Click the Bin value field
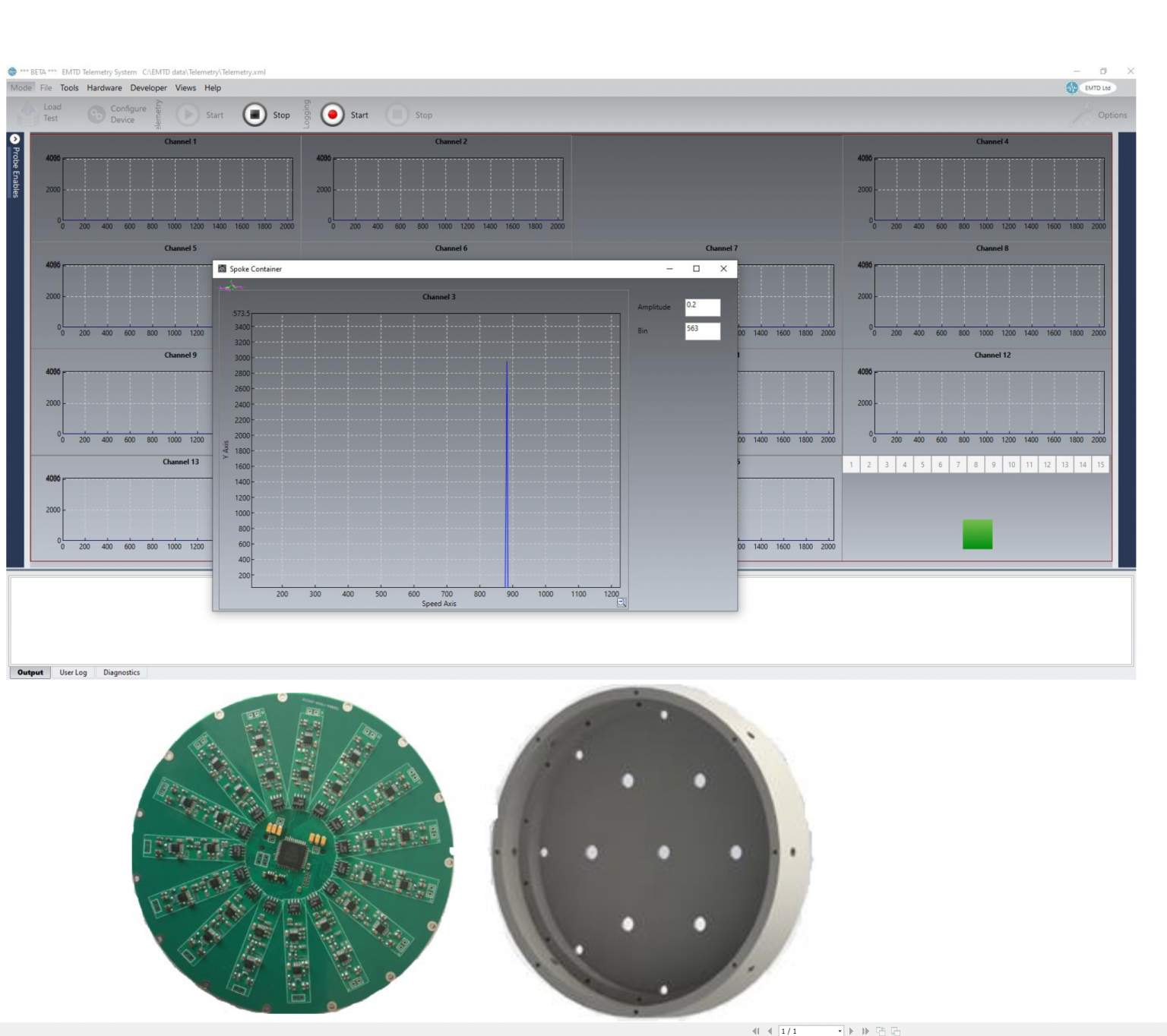 point(702,330)
